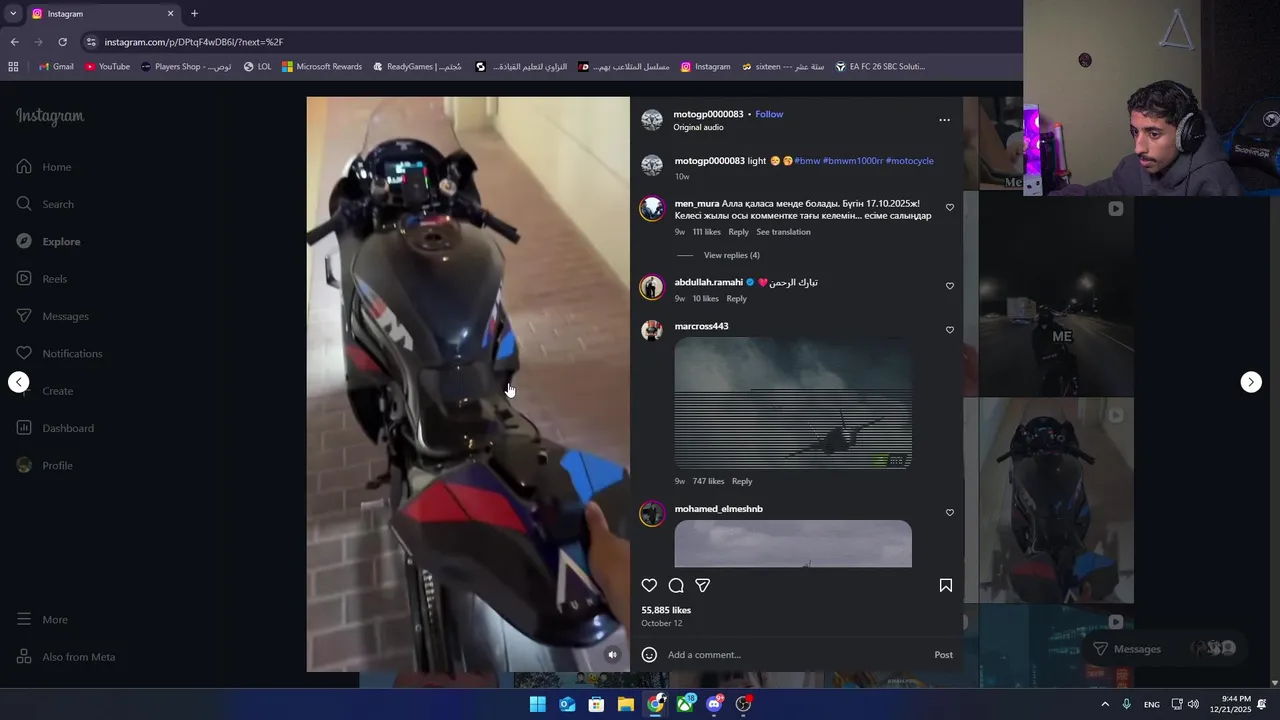The width and height of the screenshot is (1280, 720).
Task: Reply to abdullah.ramahi's comment
Action: [x=736, y=299]
